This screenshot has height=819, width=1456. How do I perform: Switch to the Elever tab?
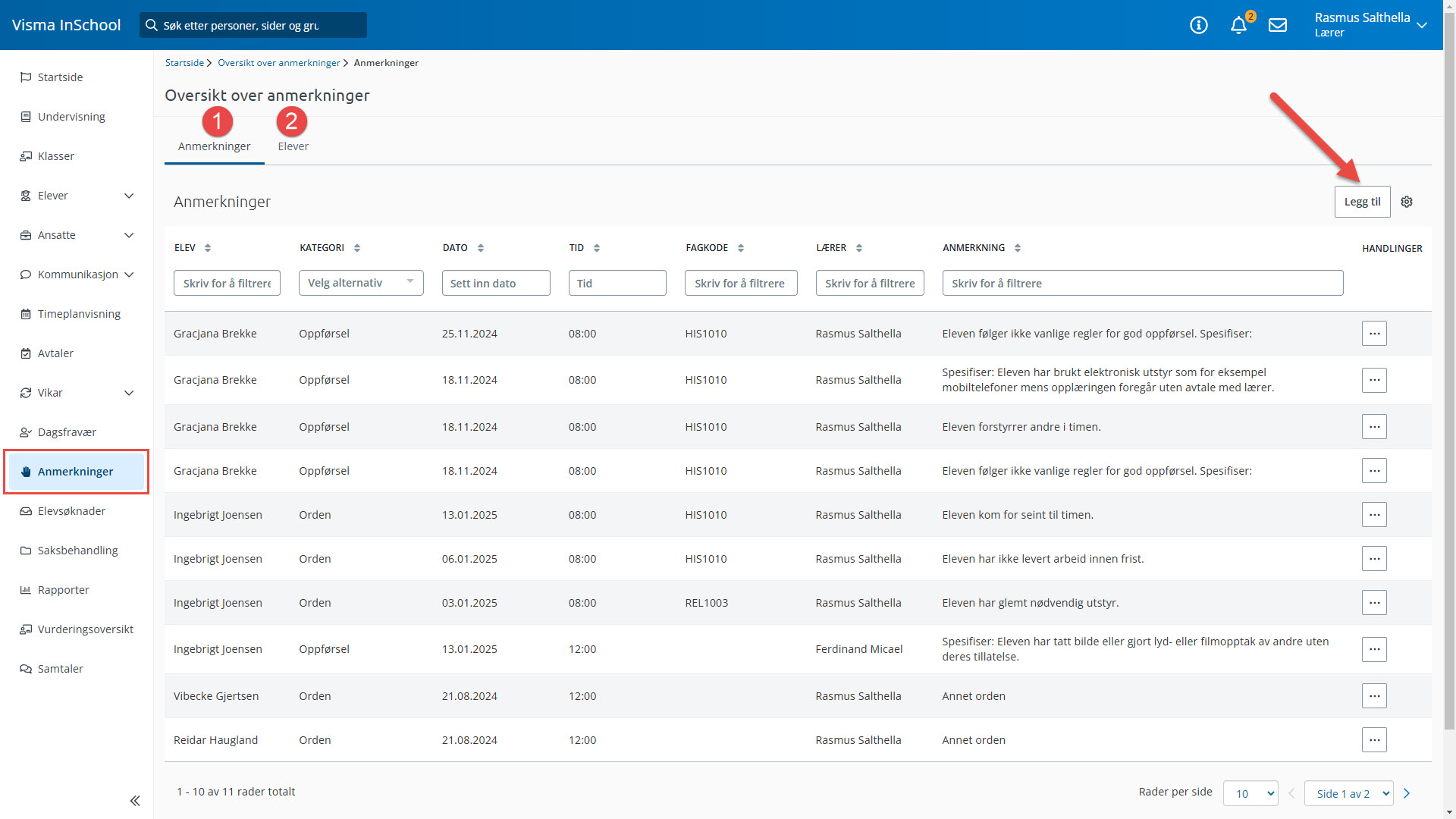pyautogui.click(x=293, y=146)
